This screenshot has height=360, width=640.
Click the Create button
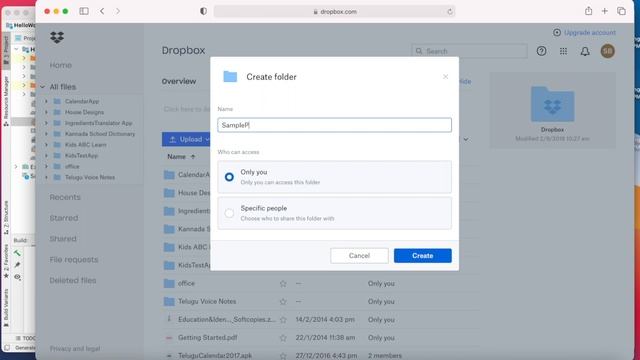(422, 256)
